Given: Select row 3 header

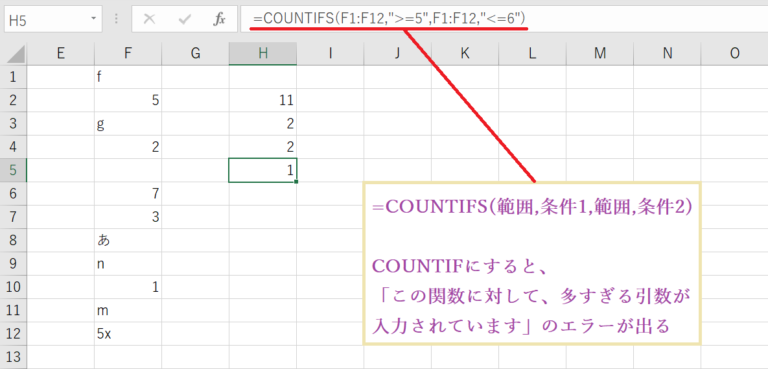Looking at the screenshot, I should point(13,124).
